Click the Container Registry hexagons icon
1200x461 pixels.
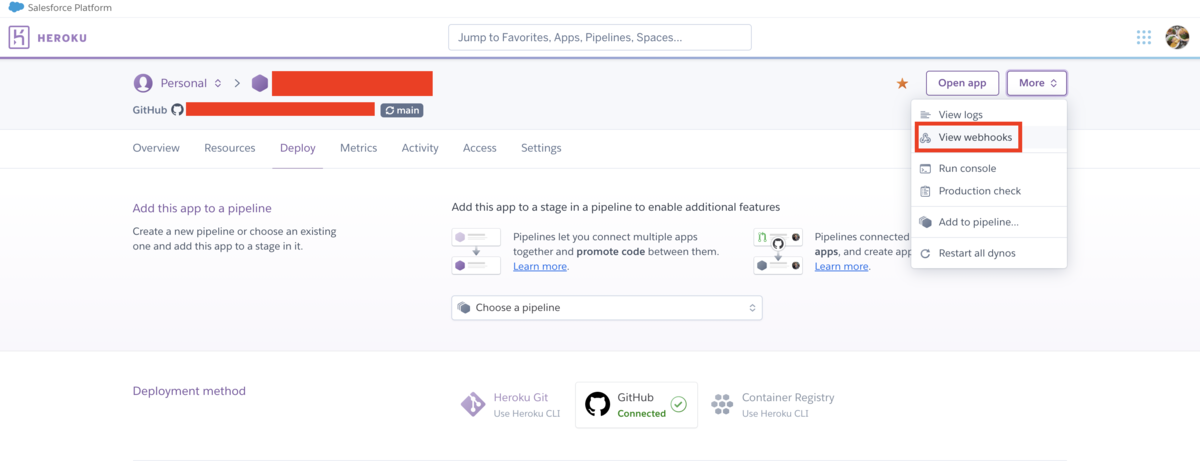pos(721,405)
